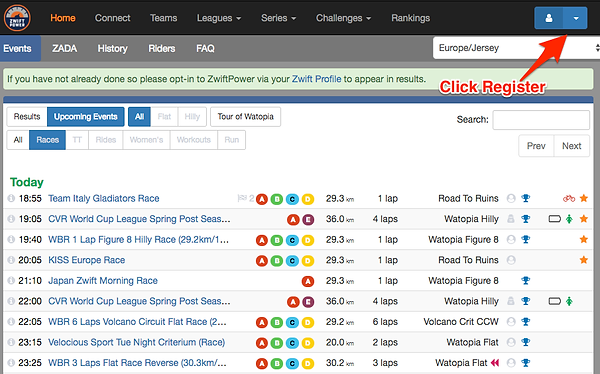Select the Women's event filter

(146, 140)
